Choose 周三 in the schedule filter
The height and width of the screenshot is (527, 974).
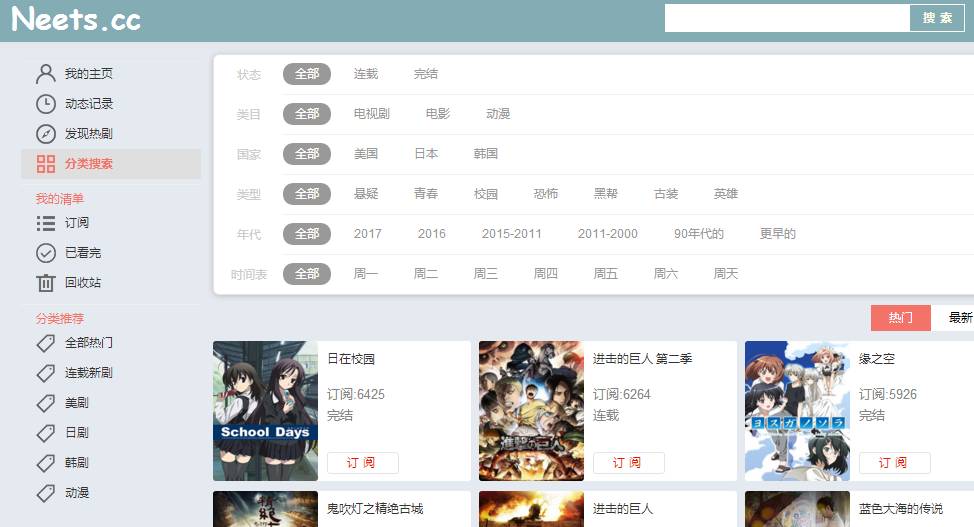coord(486,274)
